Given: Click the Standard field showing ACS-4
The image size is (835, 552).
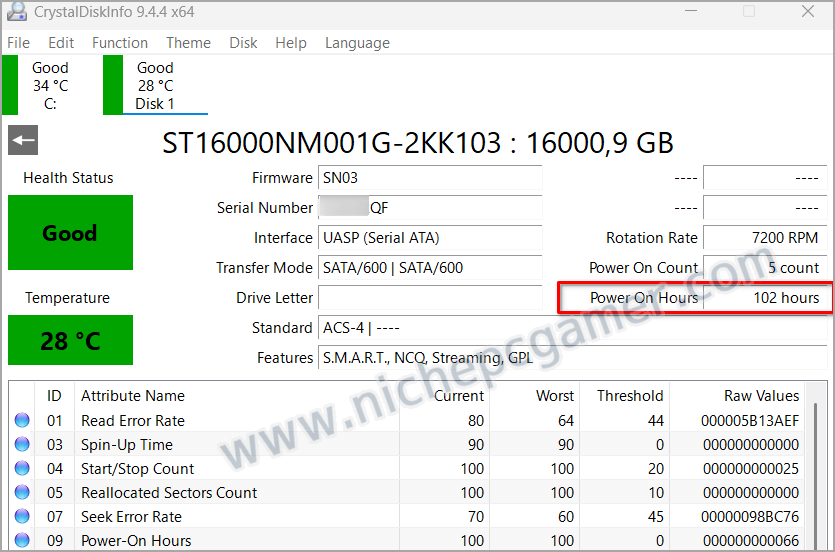Looking at the screenshot, I should pos(573,327).
